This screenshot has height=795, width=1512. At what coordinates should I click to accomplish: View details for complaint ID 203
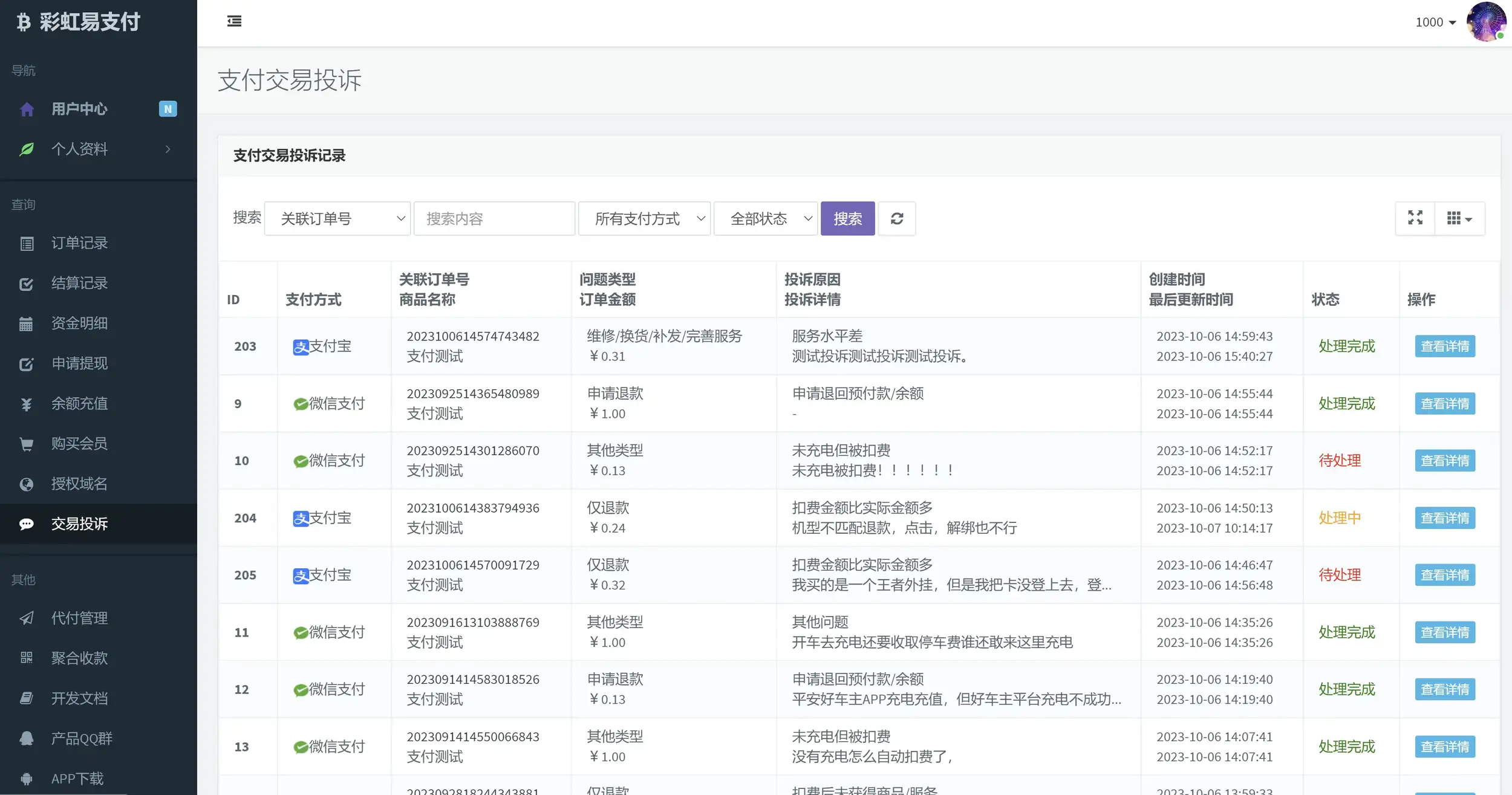1444,346
